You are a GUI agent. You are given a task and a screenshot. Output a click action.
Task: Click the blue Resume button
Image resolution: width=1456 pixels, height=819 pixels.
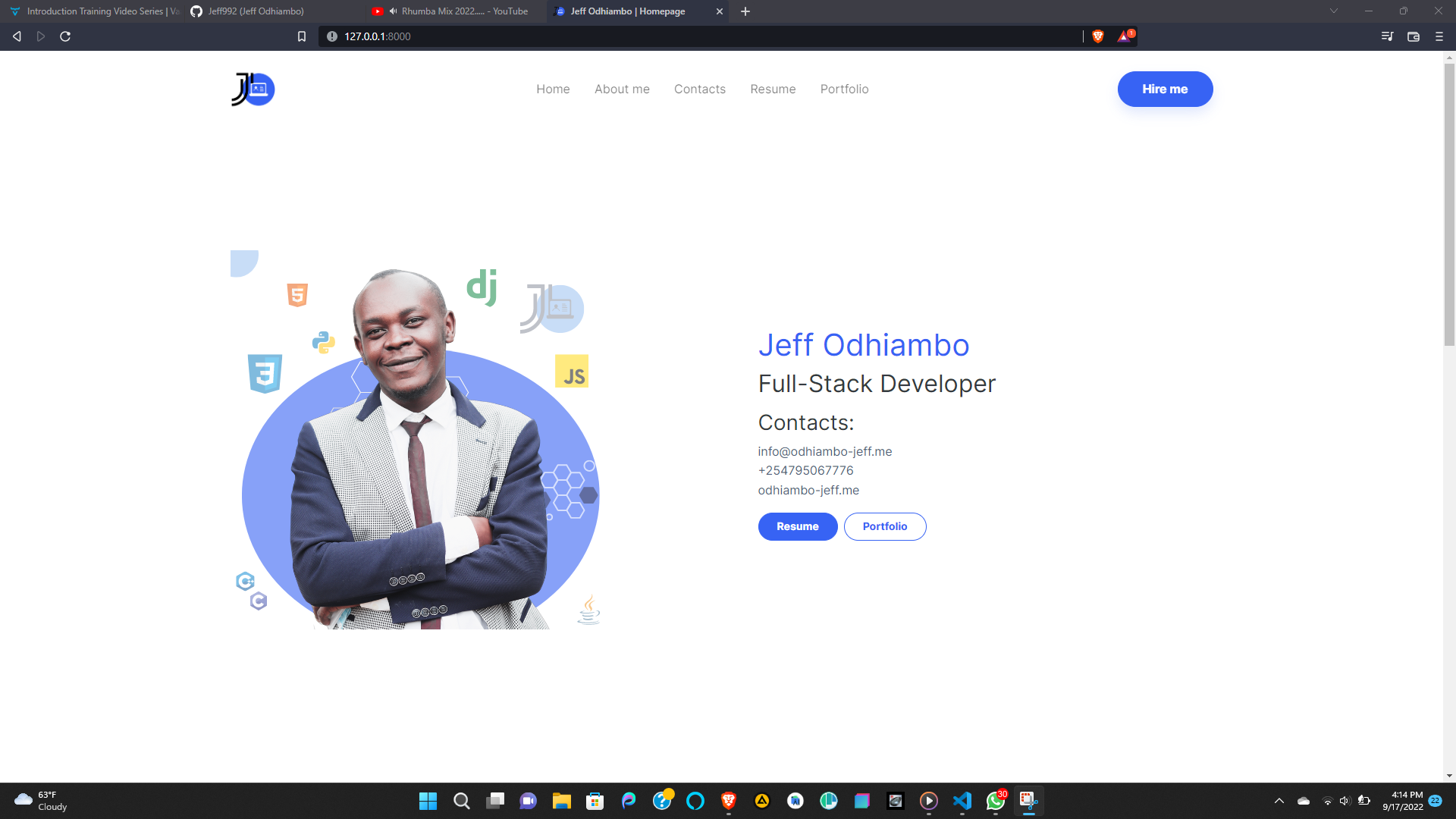[x=797, y=526]
